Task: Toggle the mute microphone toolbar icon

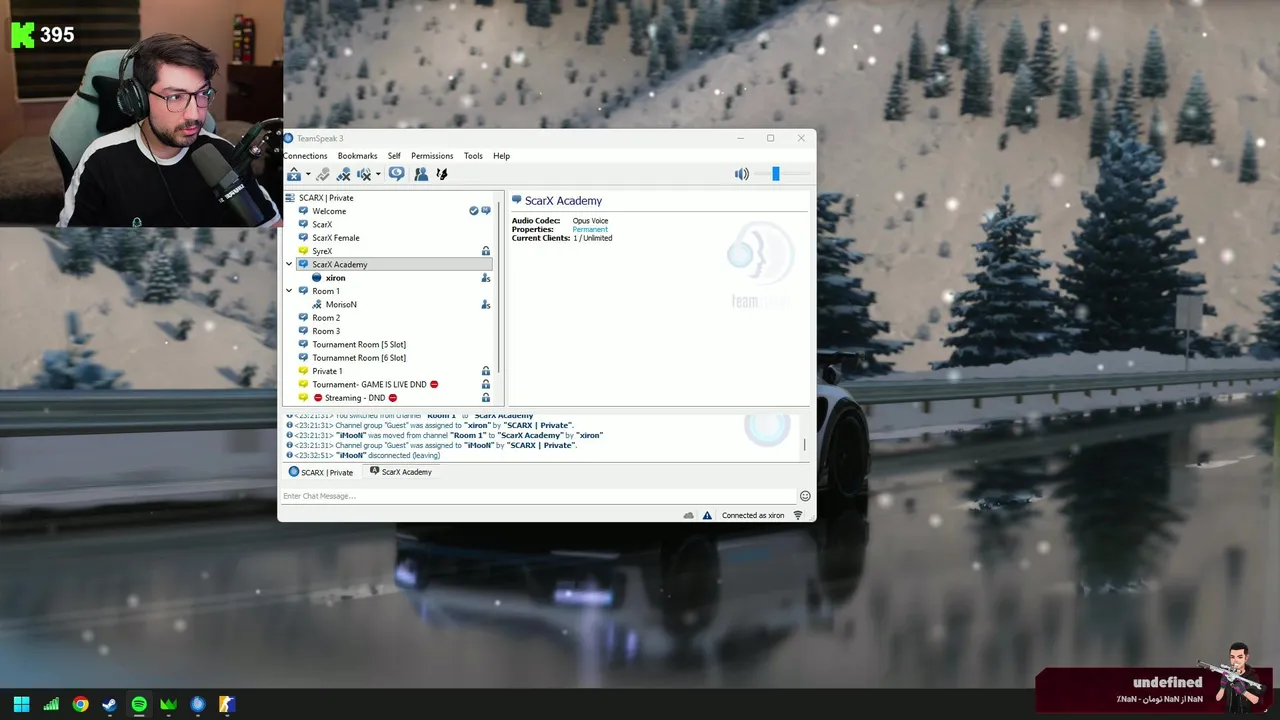Action: pos(343,174)
